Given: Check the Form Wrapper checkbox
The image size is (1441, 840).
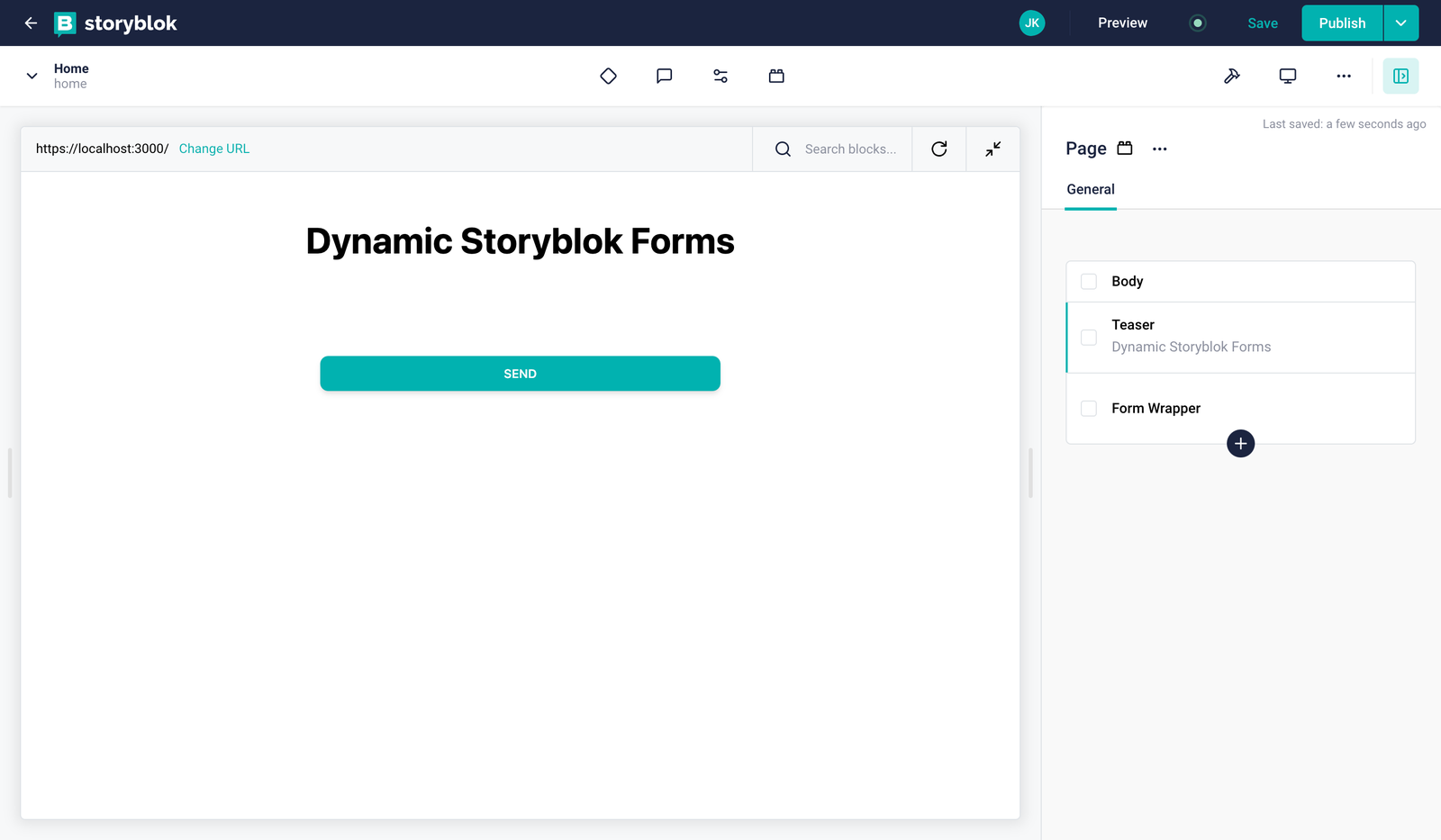Looking at the screenshot, I should click(x=1089, y=409).
